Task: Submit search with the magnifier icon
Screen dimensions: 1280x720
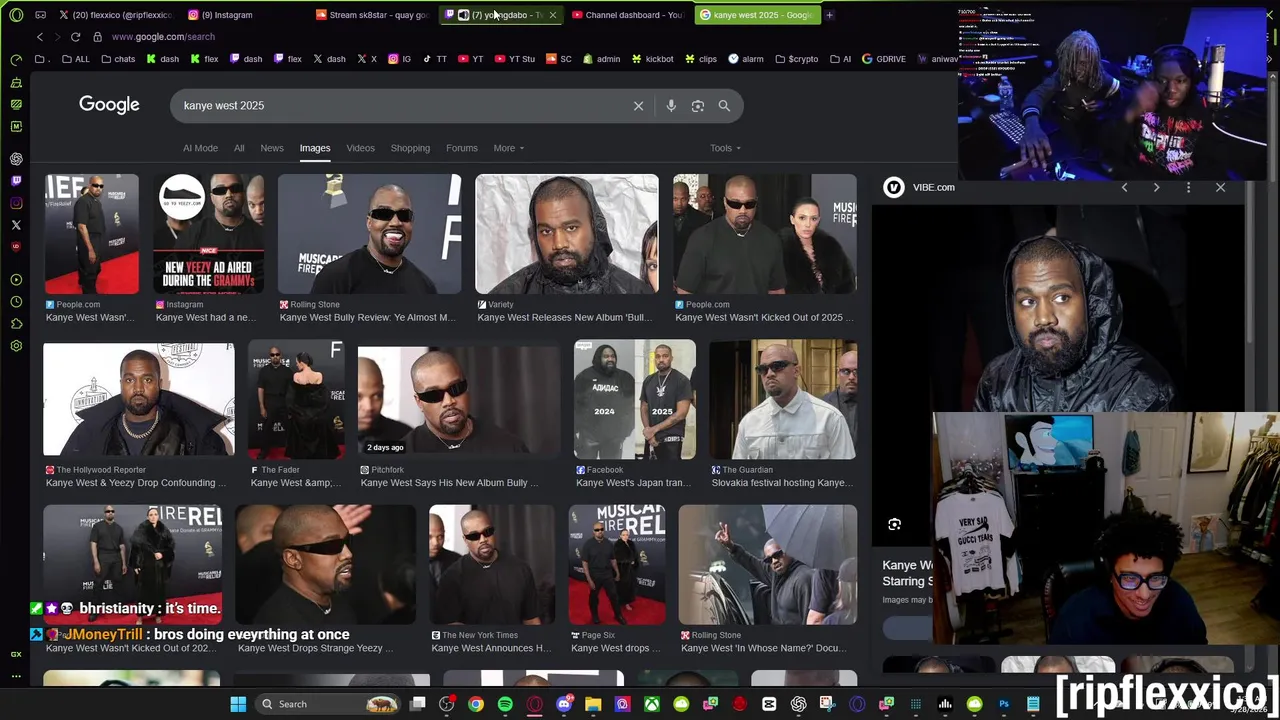Action: 724,106
